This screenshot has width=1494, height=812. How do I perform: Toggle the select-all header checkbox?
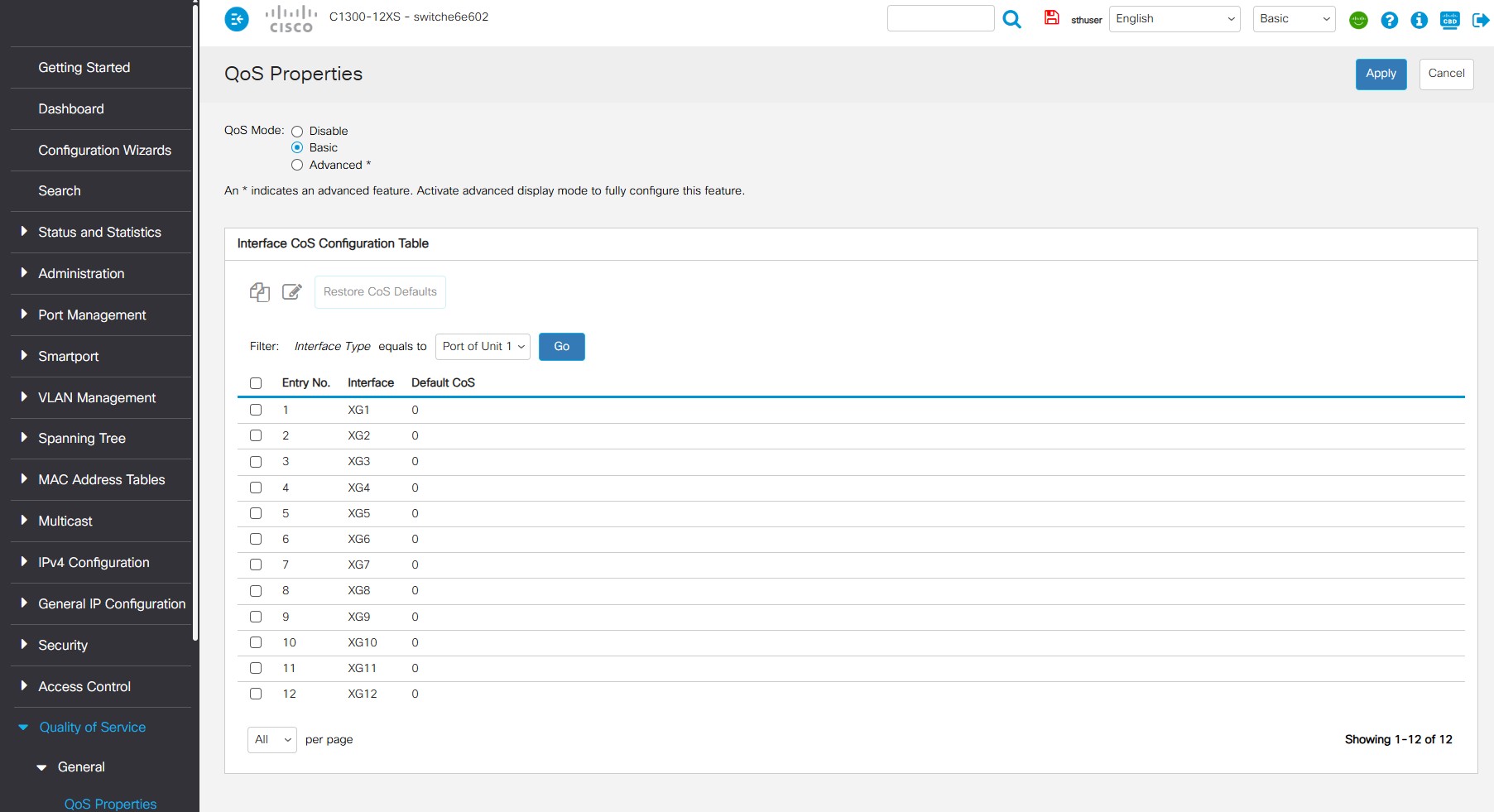tap(256, 383)
